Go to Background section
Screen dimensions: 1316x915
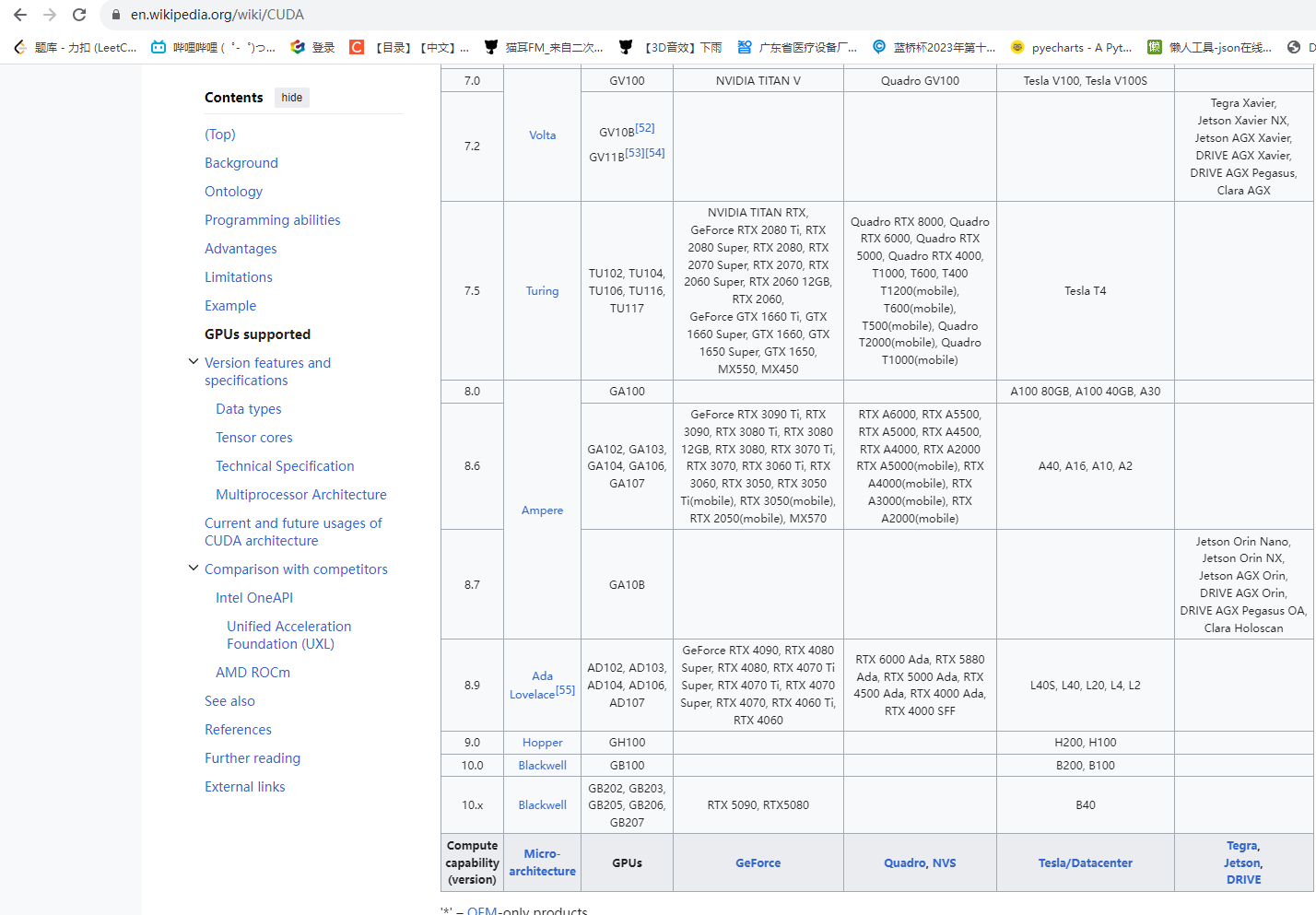click(x=241, y=163)
